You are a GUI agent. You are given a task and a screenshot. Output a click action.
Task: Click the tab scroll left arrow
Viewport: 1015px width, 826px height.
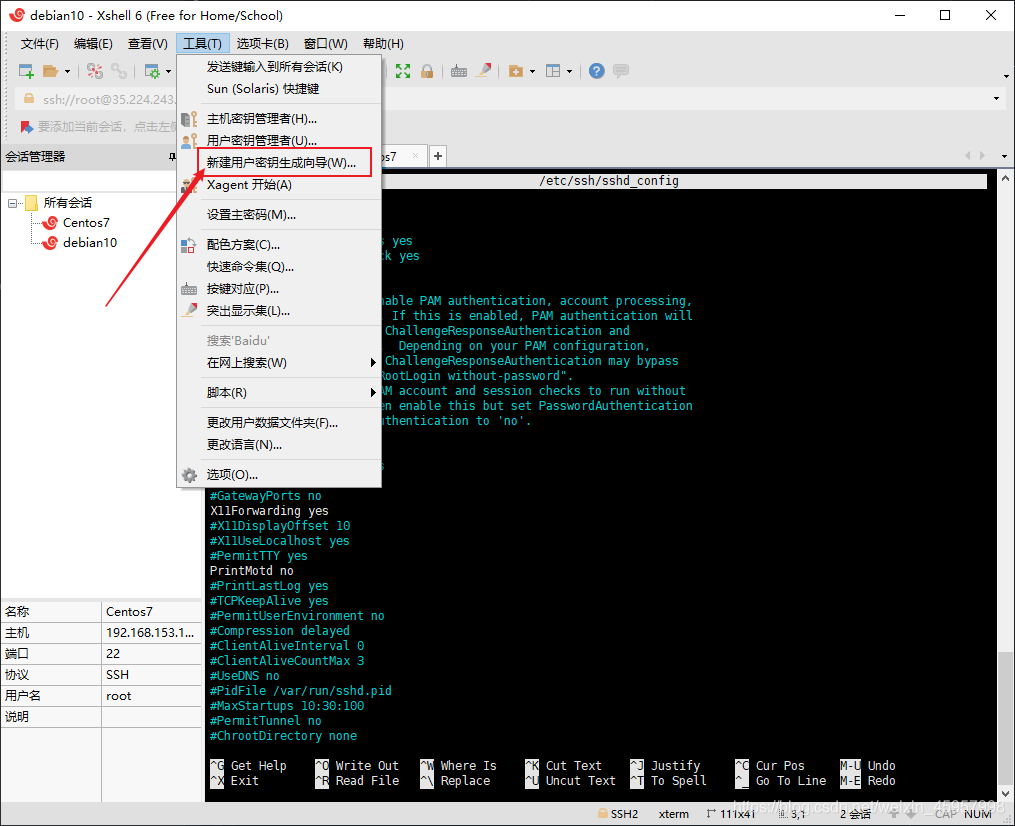tap(968, 156)
